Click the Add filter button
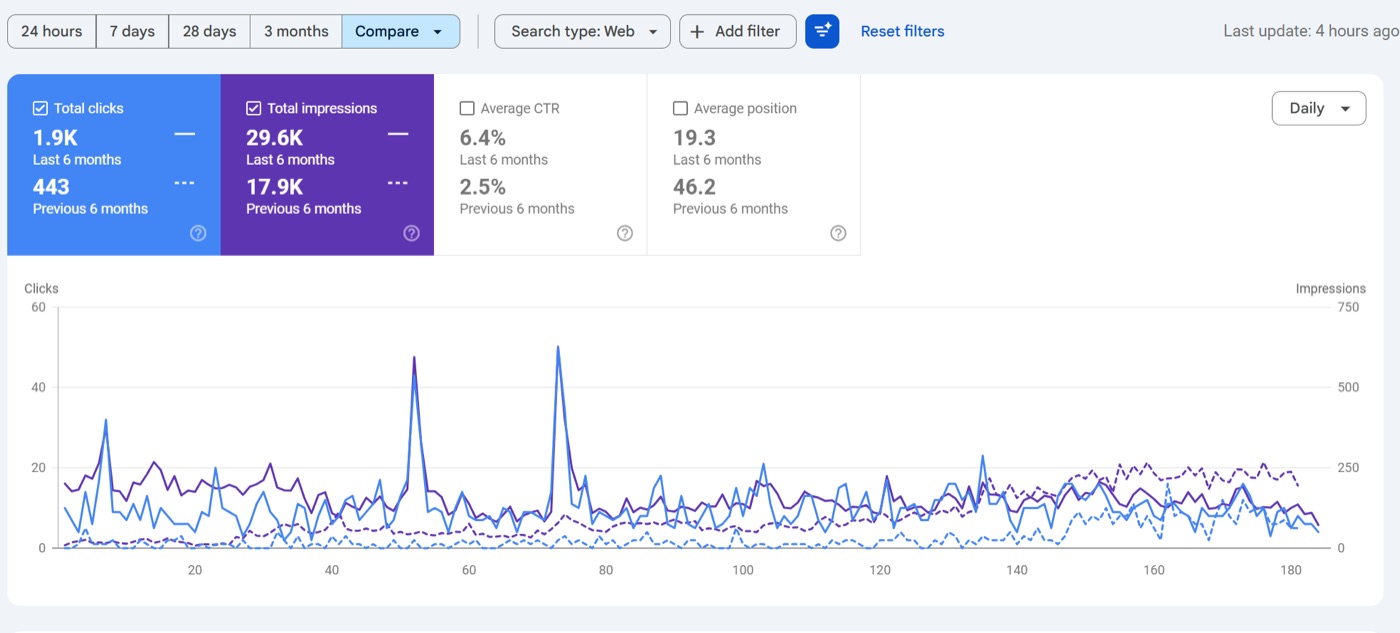 [737, 31]
